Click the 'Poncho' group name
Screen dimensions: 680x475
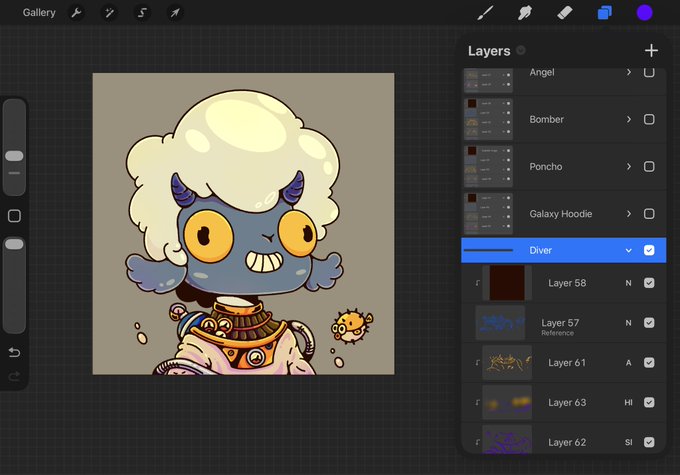(x=546, y=167)
